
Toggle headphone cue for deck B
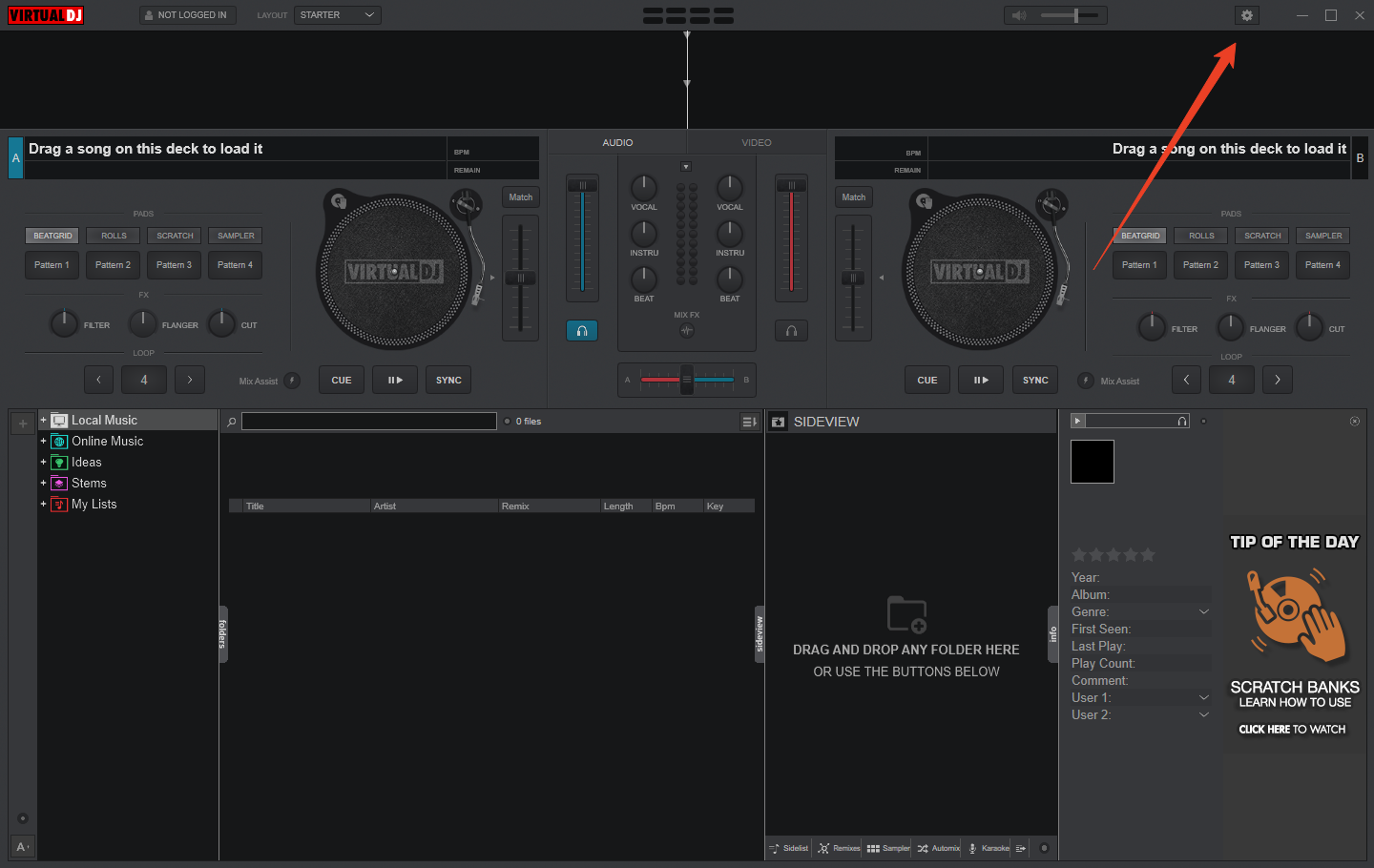click(791, 331)
